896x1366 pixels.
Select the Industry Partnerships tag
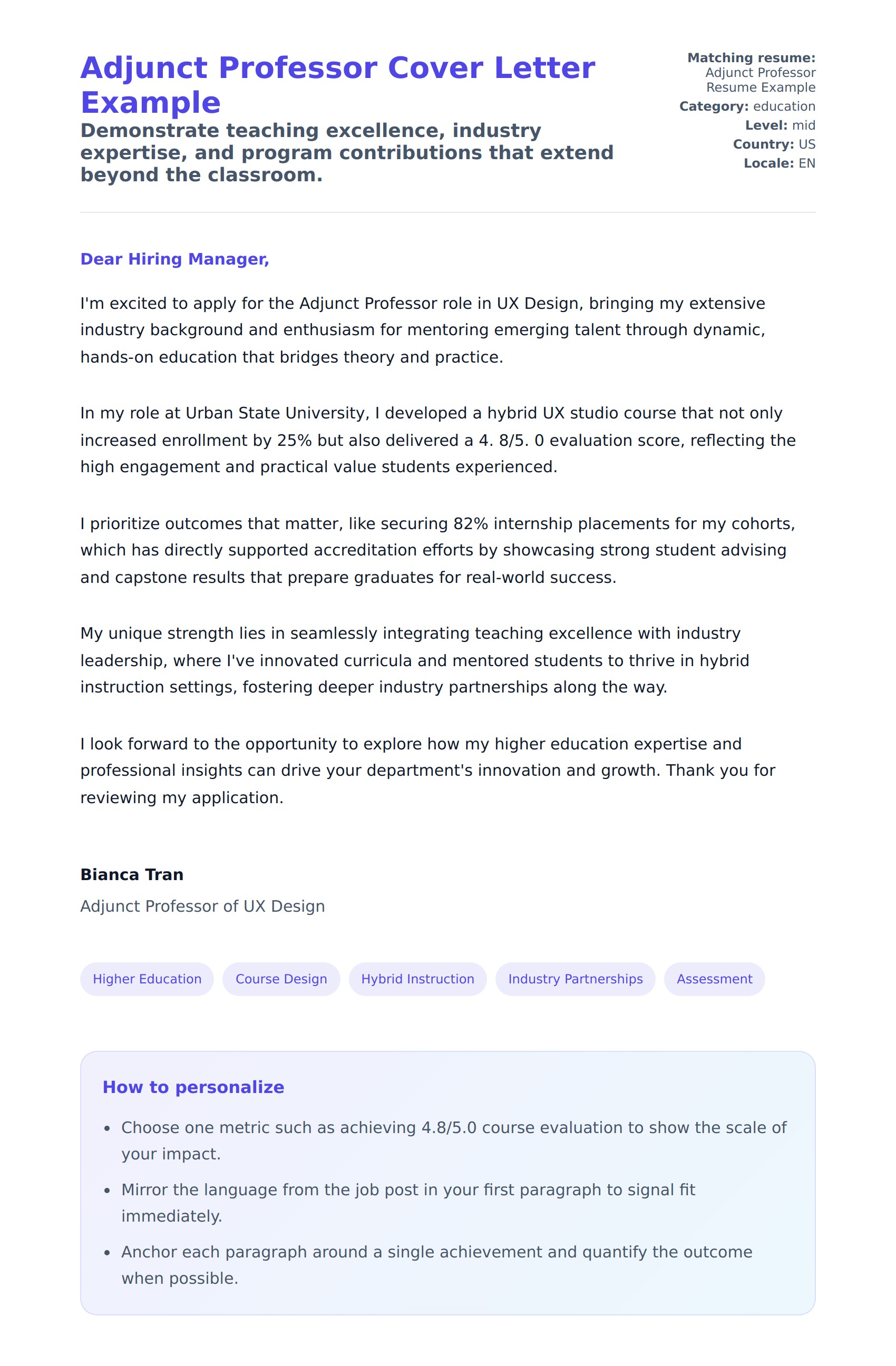point(575,979)
